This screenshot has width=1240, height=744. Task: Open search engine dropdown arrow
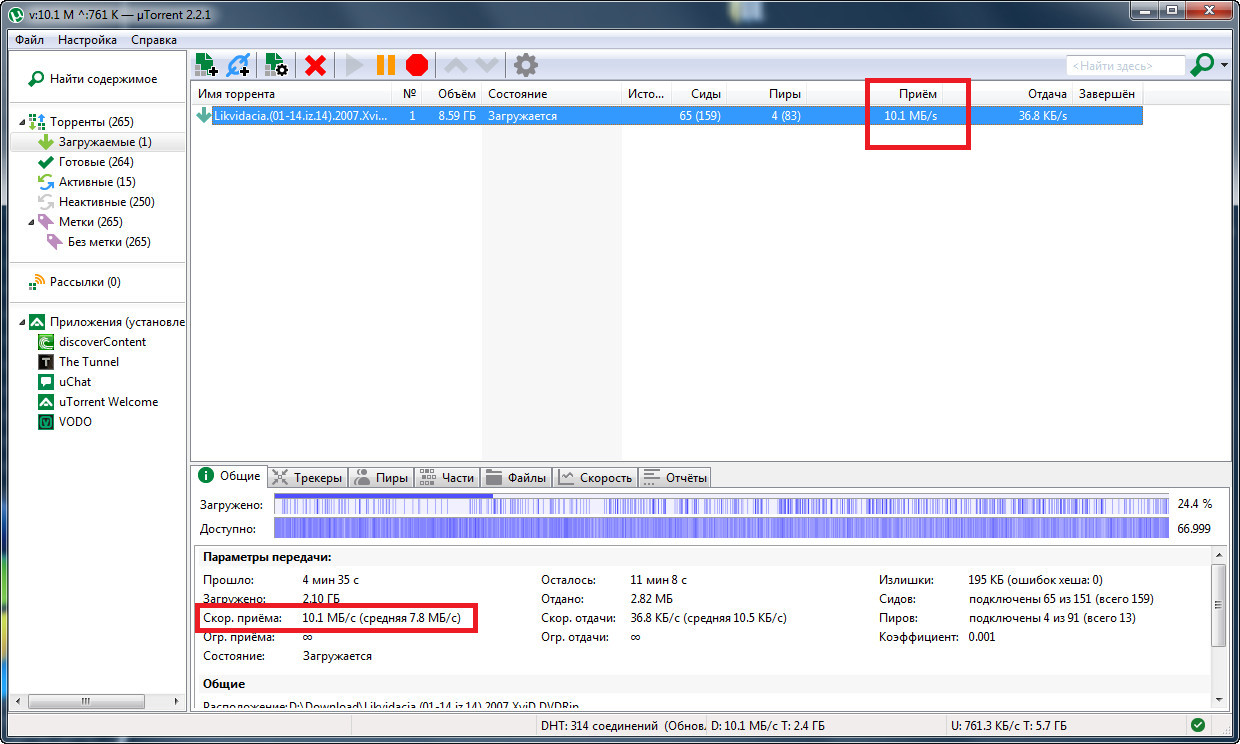(1224, 66)
